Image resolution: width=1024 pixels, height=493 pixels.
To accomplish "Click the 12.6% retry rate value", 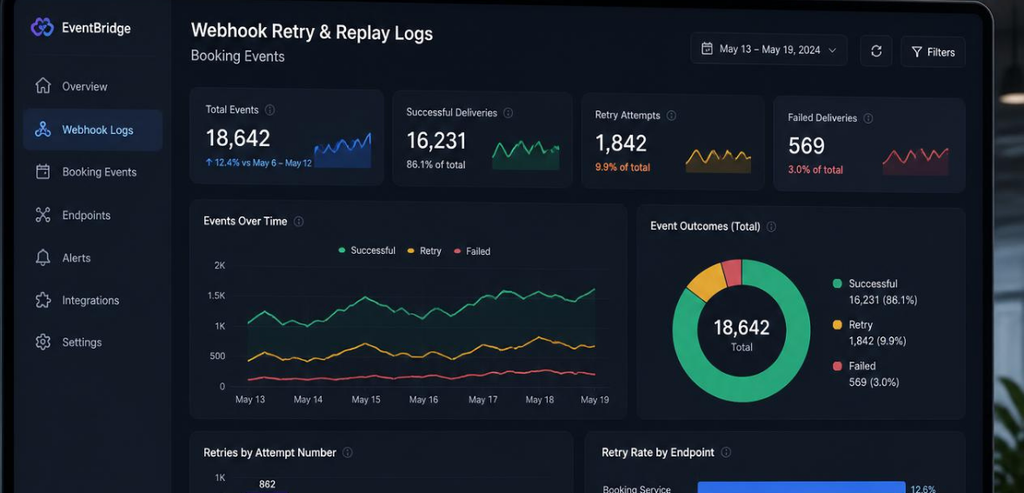I will [x=923, y=489].
